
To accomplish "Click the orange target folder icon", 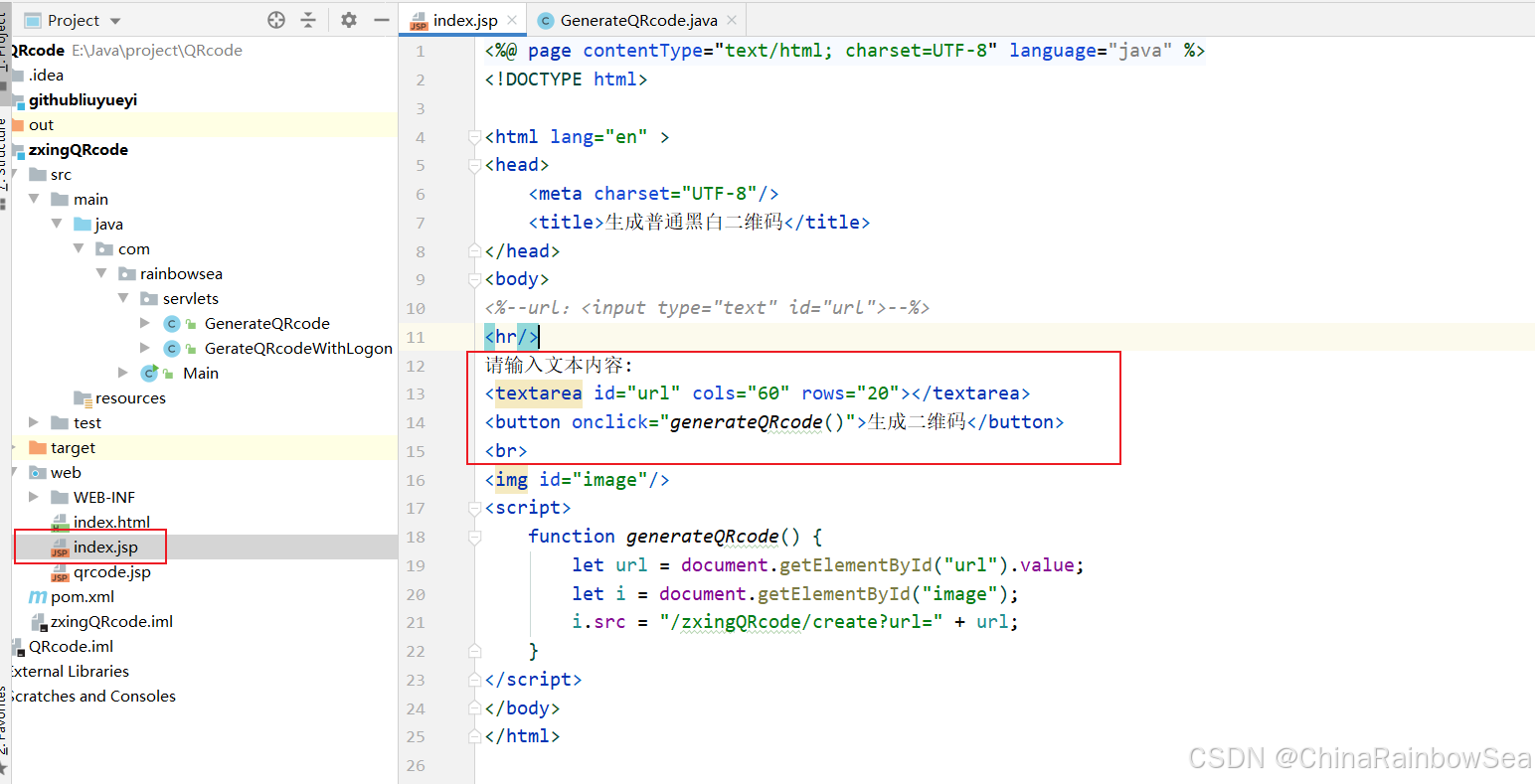I will coord(38,448).
